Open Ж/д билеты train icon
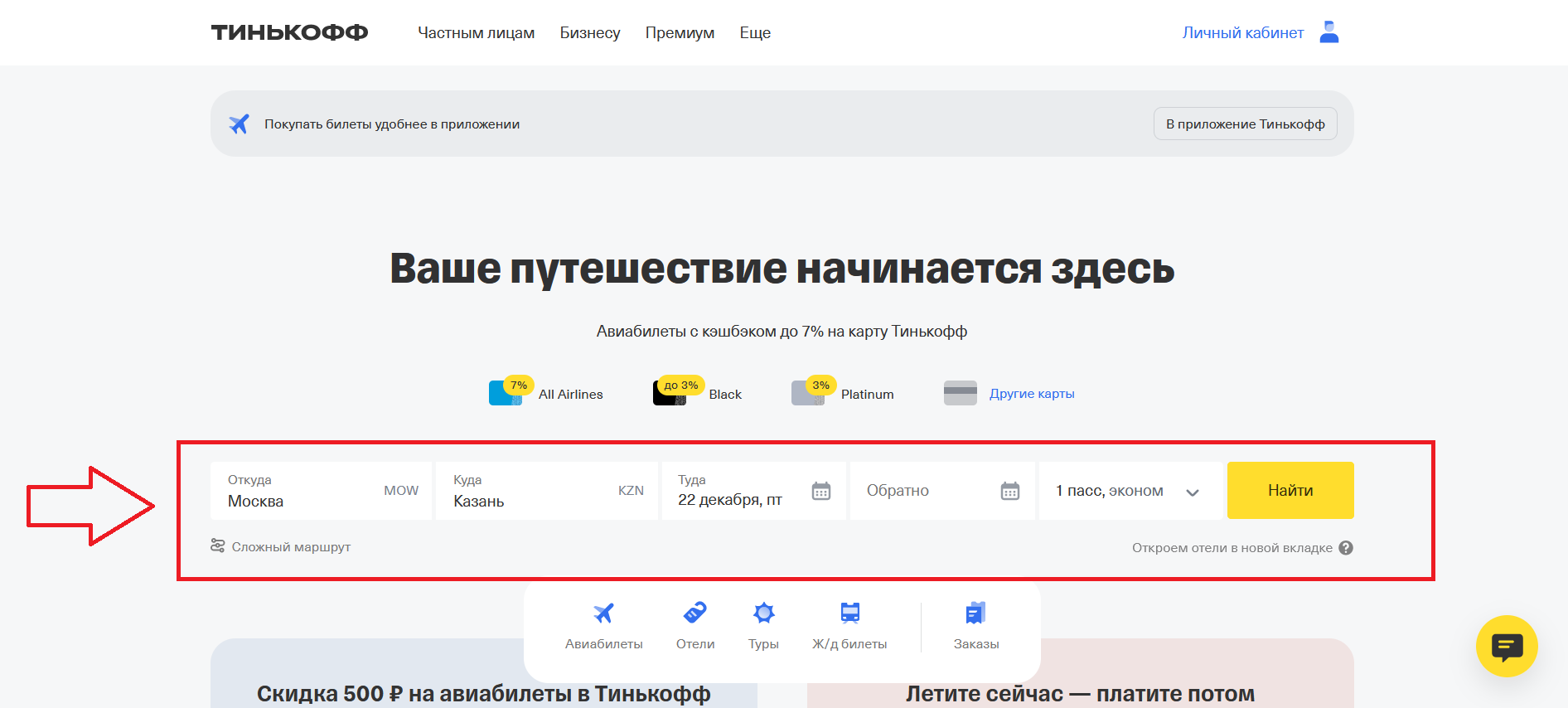This screenshot has width=1568, height=708. coord(849,613)
